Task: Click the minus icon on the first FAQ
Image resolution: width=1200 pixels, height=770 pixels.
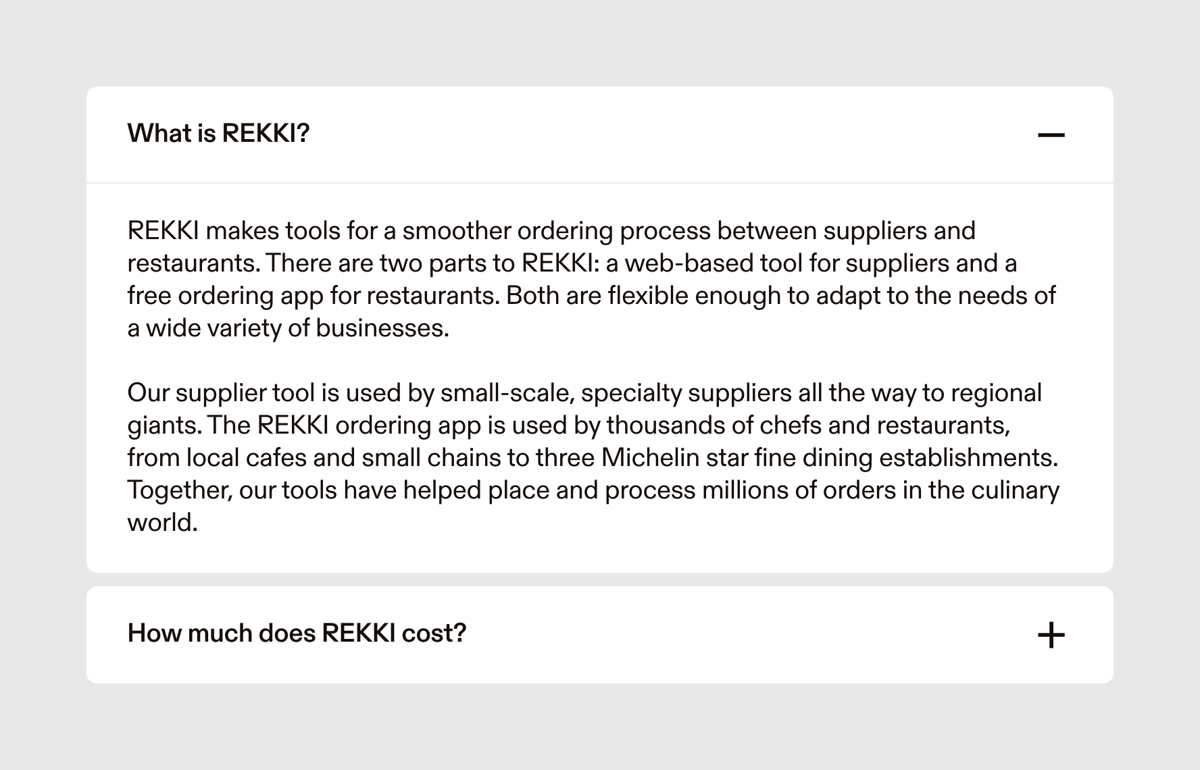Action: pyautogui.click(x=1051, y=133)
